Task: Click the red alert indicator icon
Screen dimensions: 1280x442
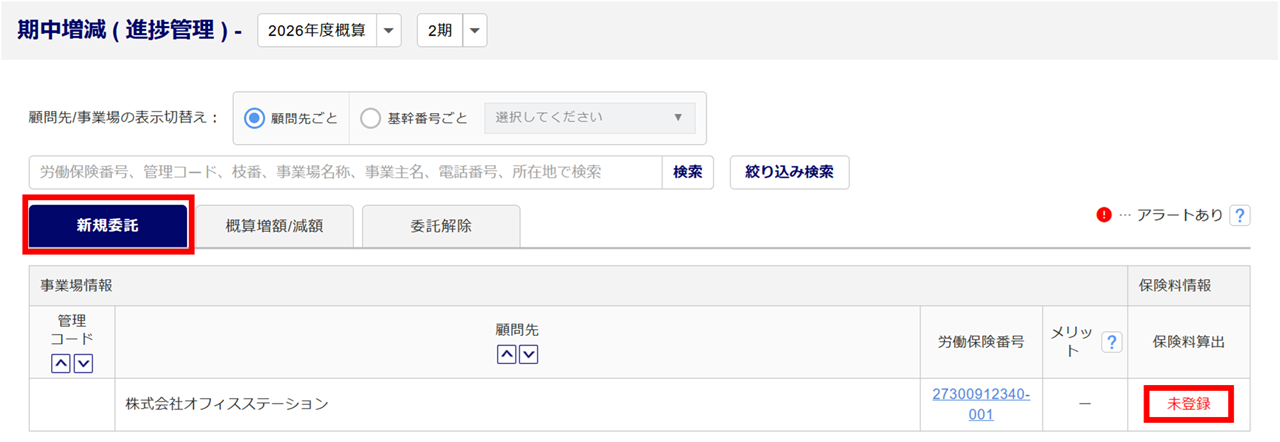Action: pyautogui.click(x=1104, y=214)
